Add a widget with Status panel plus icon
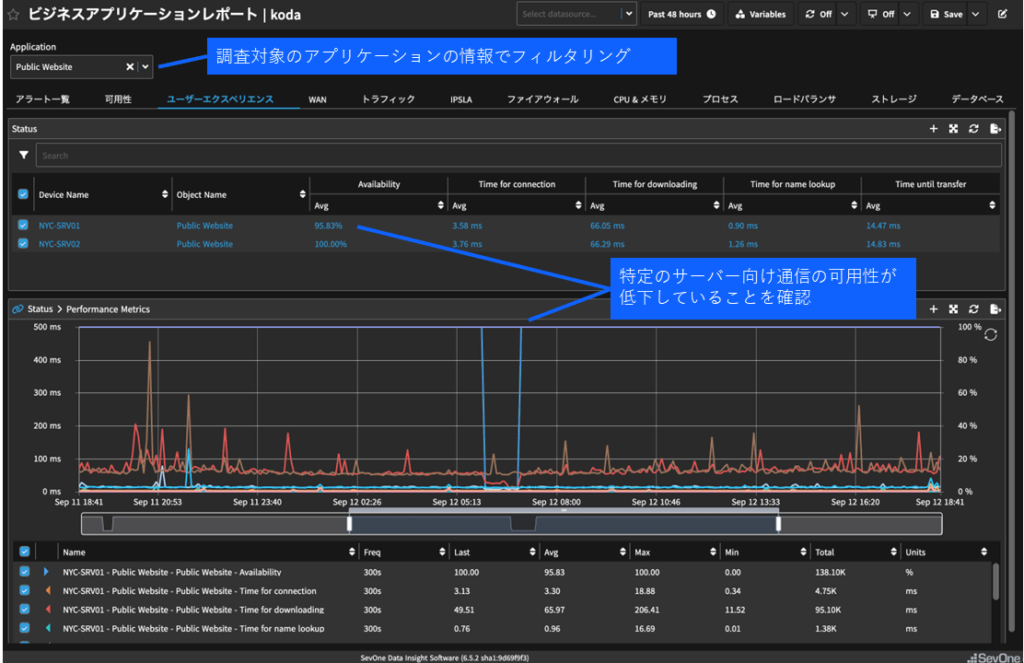This screenshot has height=663, width=1024. tap(934, 129)
